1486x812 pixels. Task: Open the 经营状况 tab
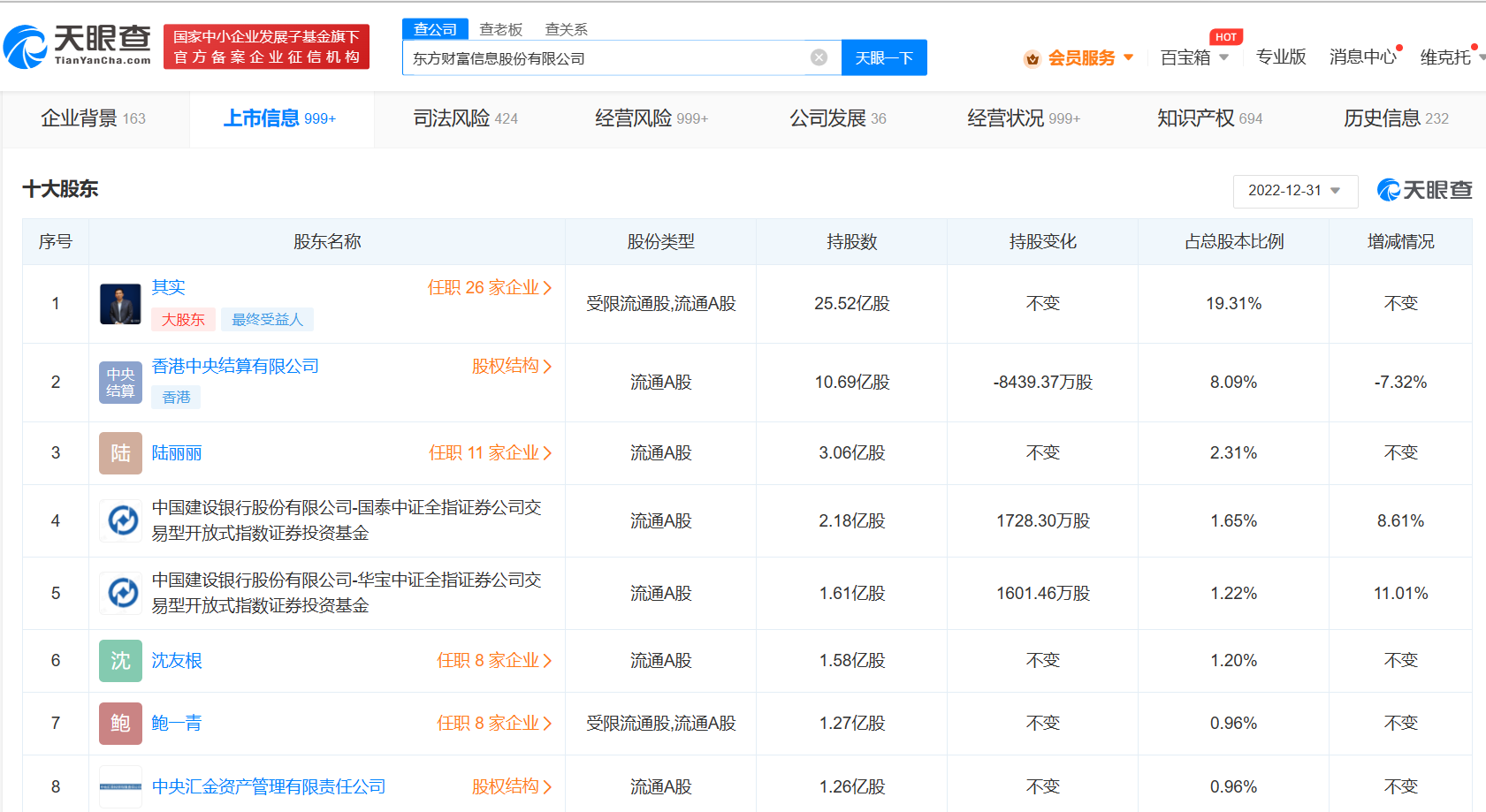tap(1024, 118)
